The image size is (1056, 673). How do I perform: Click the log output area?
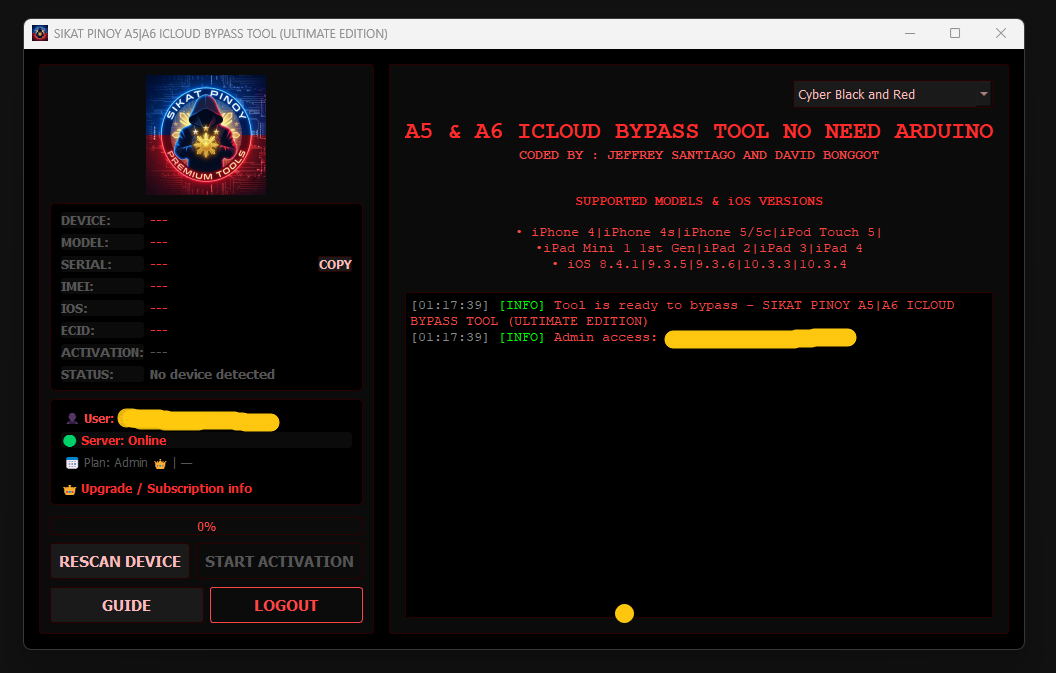[x=699, y=455]
